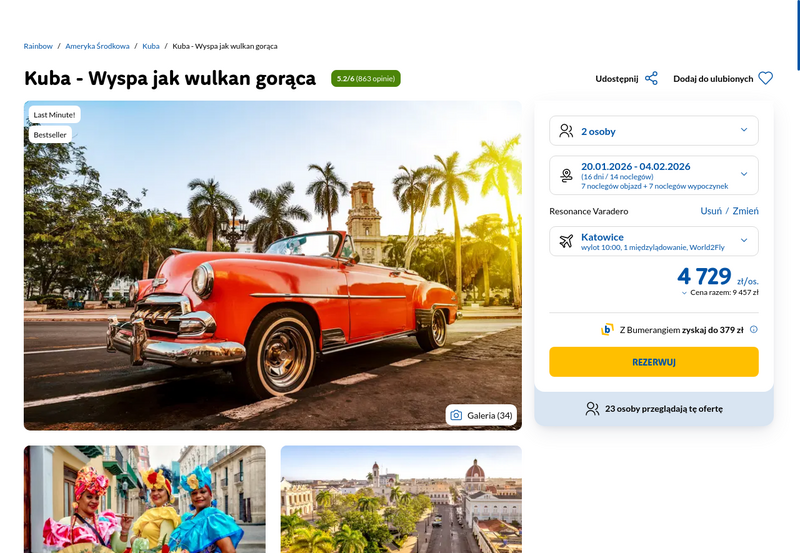Click the airplane icon in flight selector
800x553 pixels.
coord(566,241)
